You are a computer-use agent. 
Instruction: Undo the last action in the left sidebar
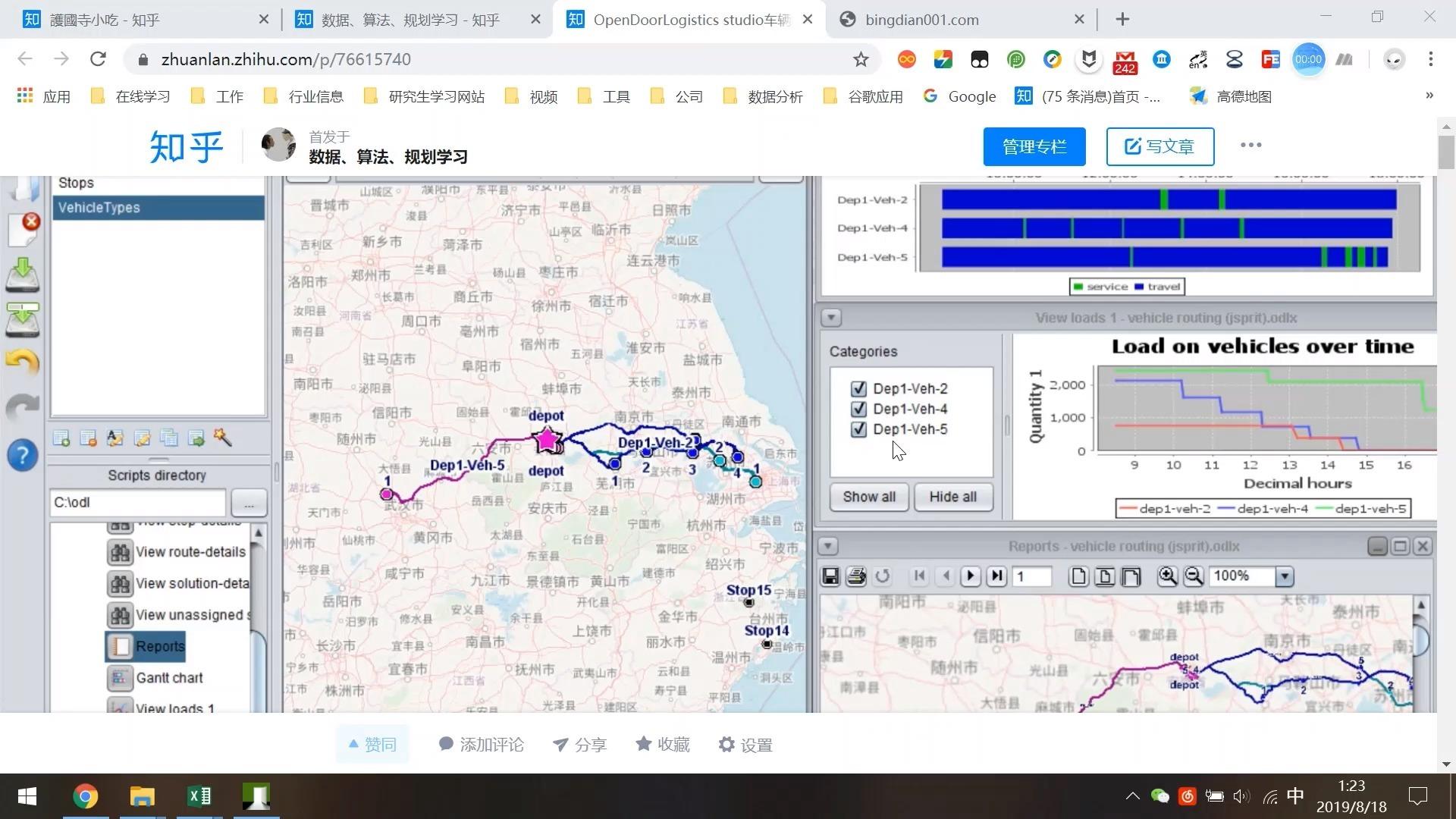23,362
